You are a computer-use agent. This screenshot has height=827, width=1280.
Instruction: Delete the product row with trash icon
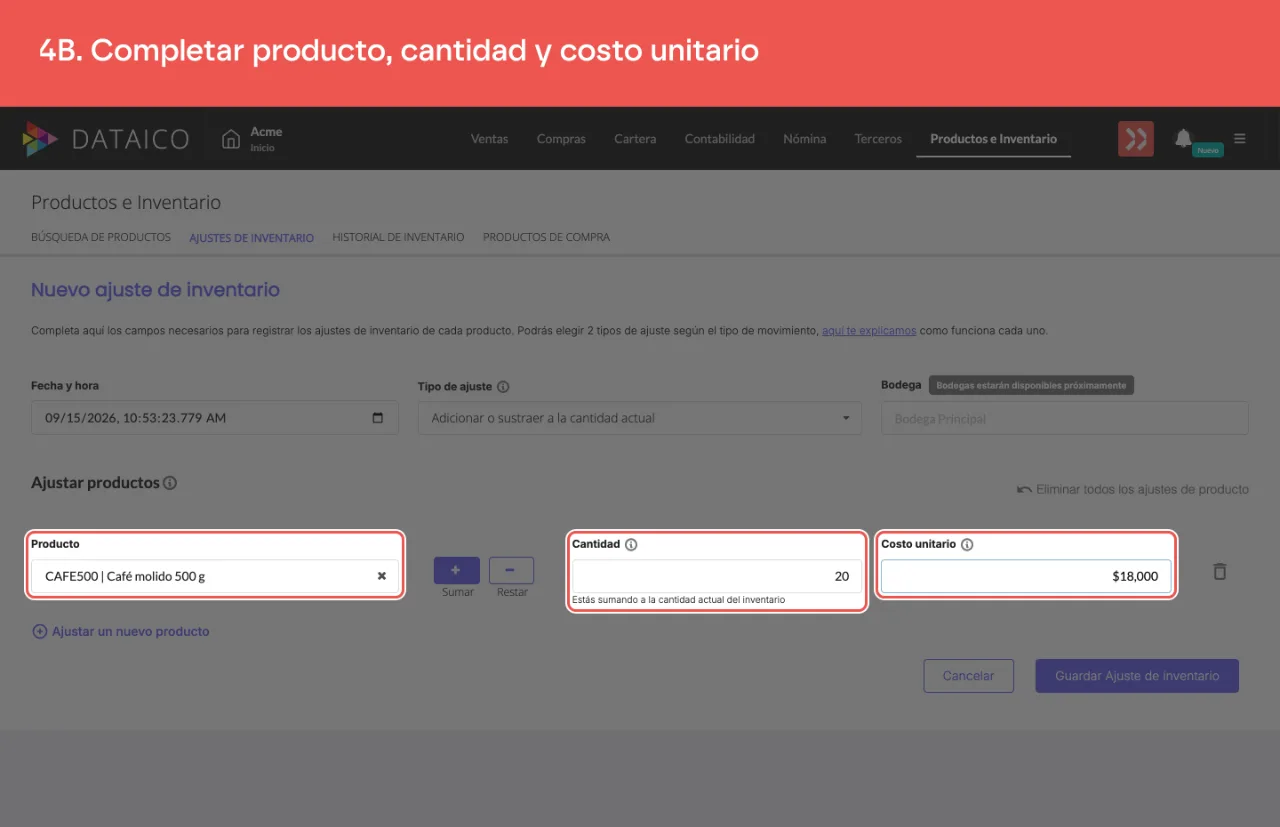tap(1220, 572)
